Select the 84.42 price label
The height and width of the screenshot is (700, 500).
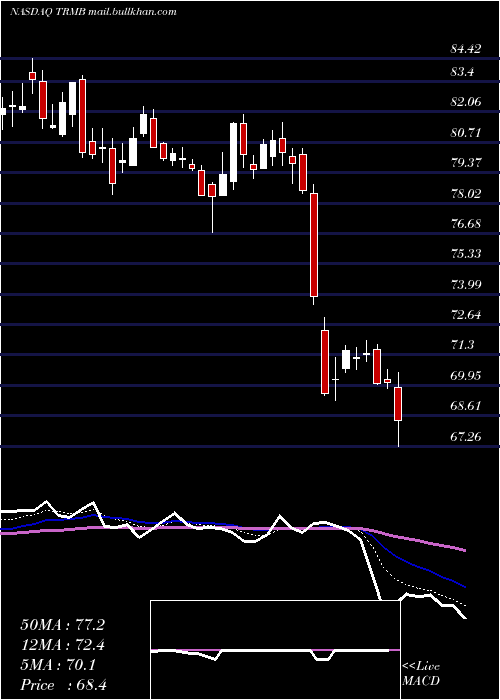coord(466,49)
